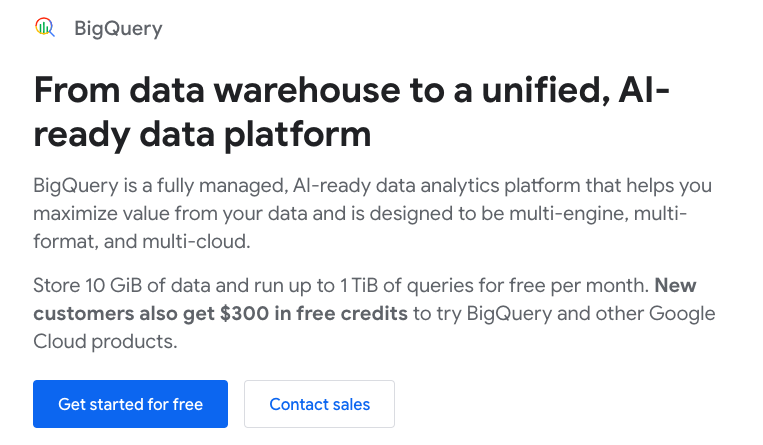This screenshot has width=763, height=445.
Task: Click 'ready data platform' in the headline
Action: point(202,134)
